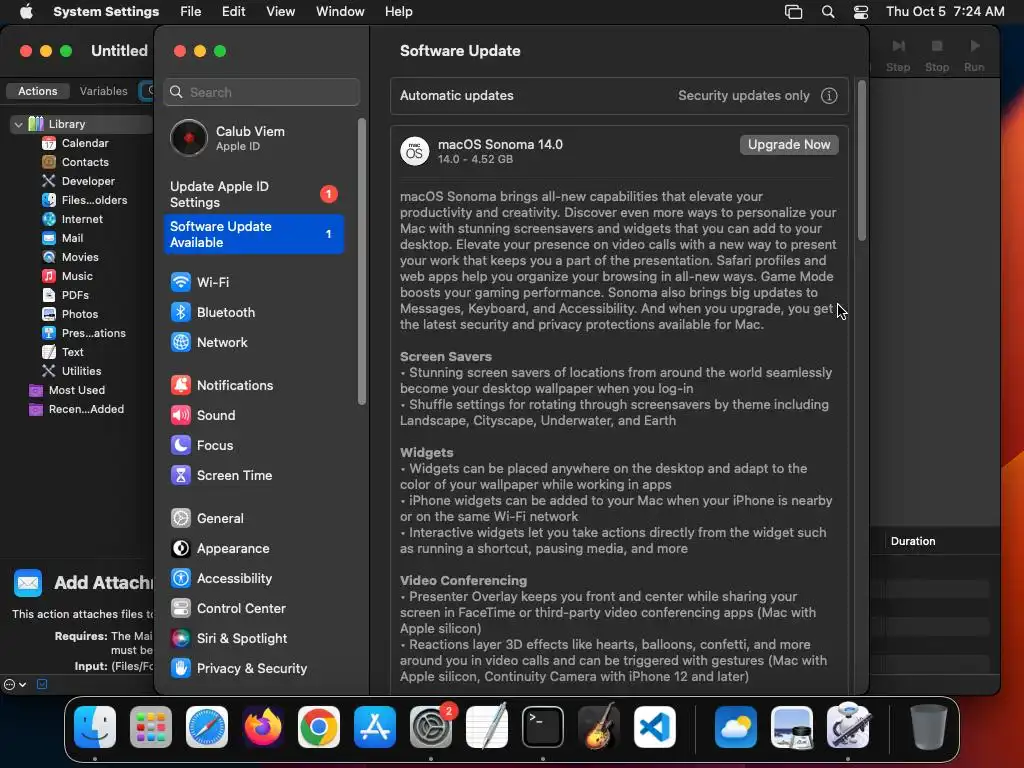Open Terminal from the Dock
This screenshot has width=1024, height=768.
[x=543, y=727]
